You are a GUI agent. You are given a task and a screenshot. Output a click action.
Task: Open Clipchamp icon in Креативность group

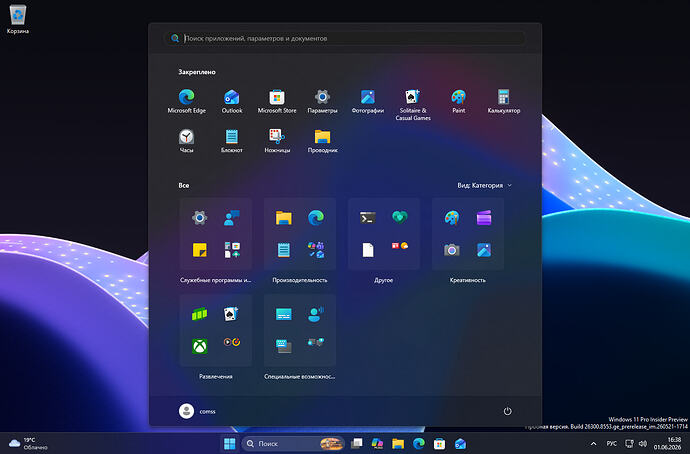click(x=484, y=217)
